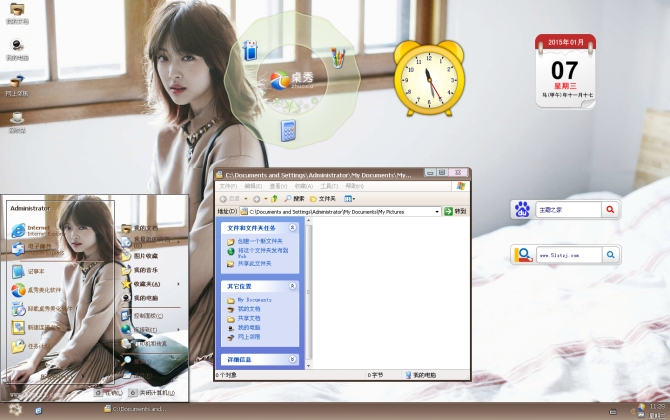Click the 网上邻居 link in 其它位置

click(x=249, y=337)
